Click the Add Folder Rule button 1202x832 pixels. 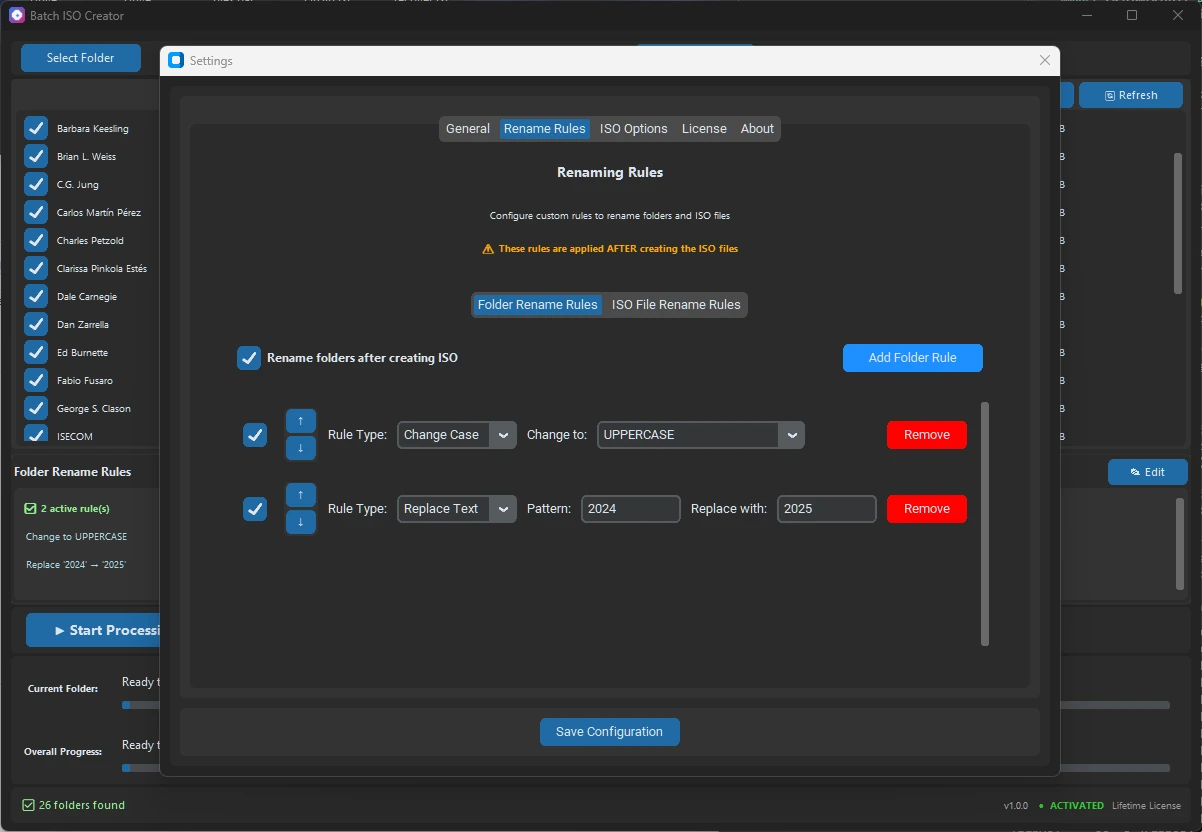[912, 358]
